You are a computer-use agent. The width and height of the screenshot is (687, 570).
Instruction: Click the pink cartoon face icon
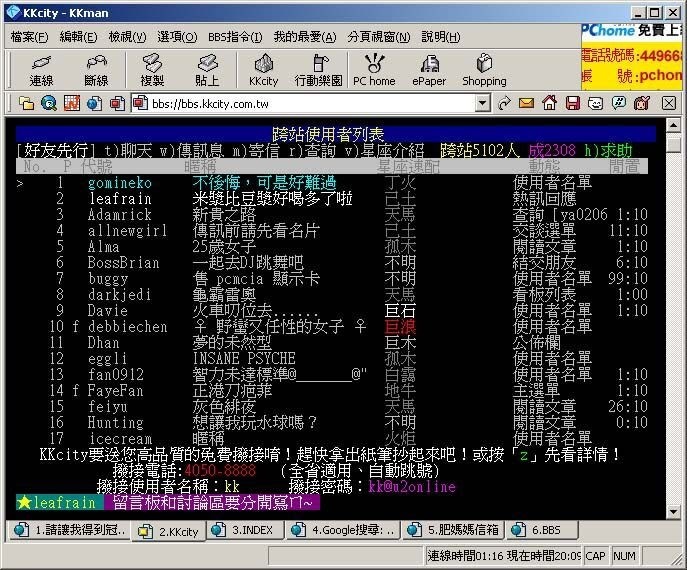[641, 103]
